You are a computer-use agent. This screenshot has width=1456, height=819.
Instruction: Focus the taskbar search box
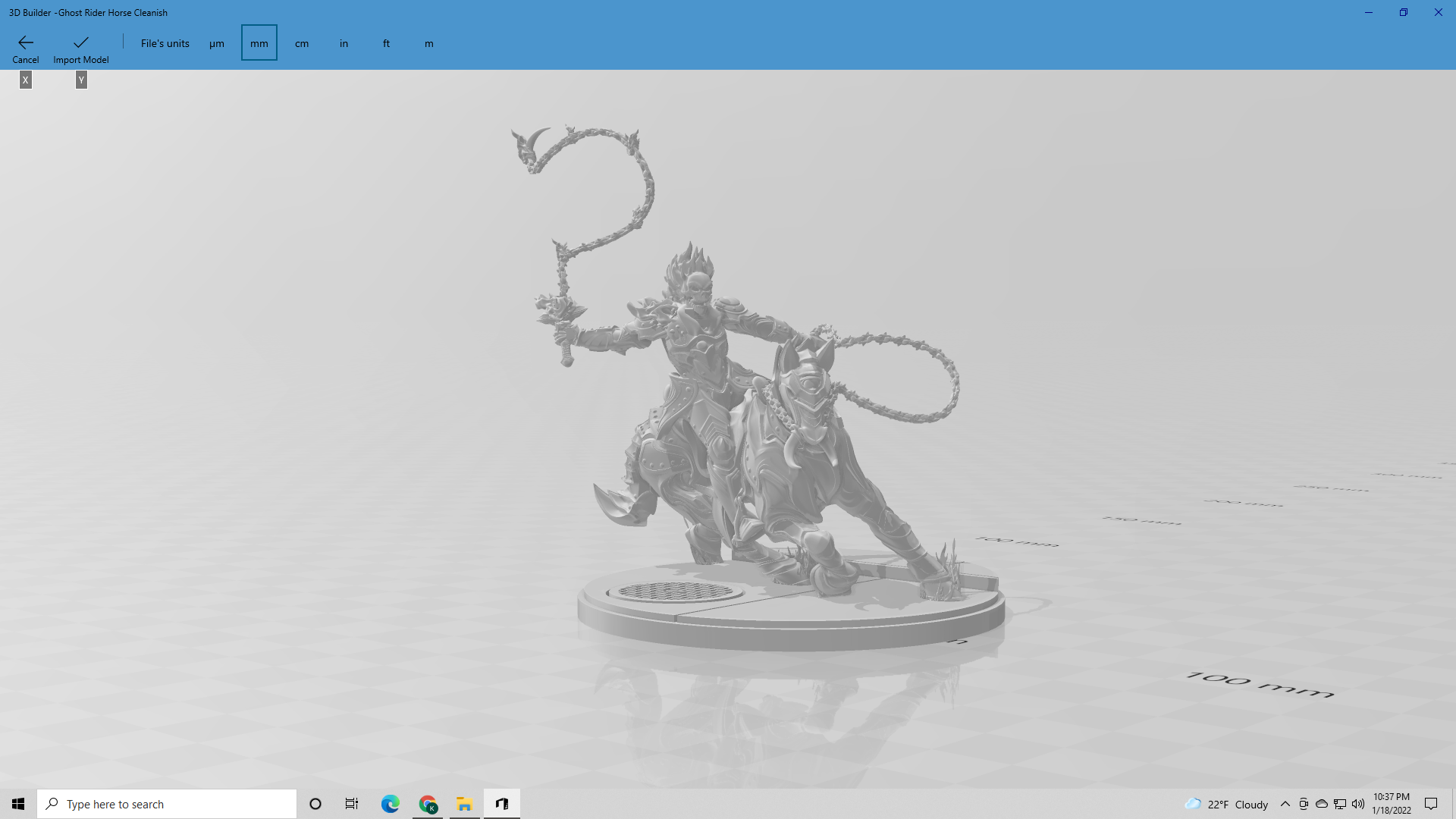click(x=167, y=804)
